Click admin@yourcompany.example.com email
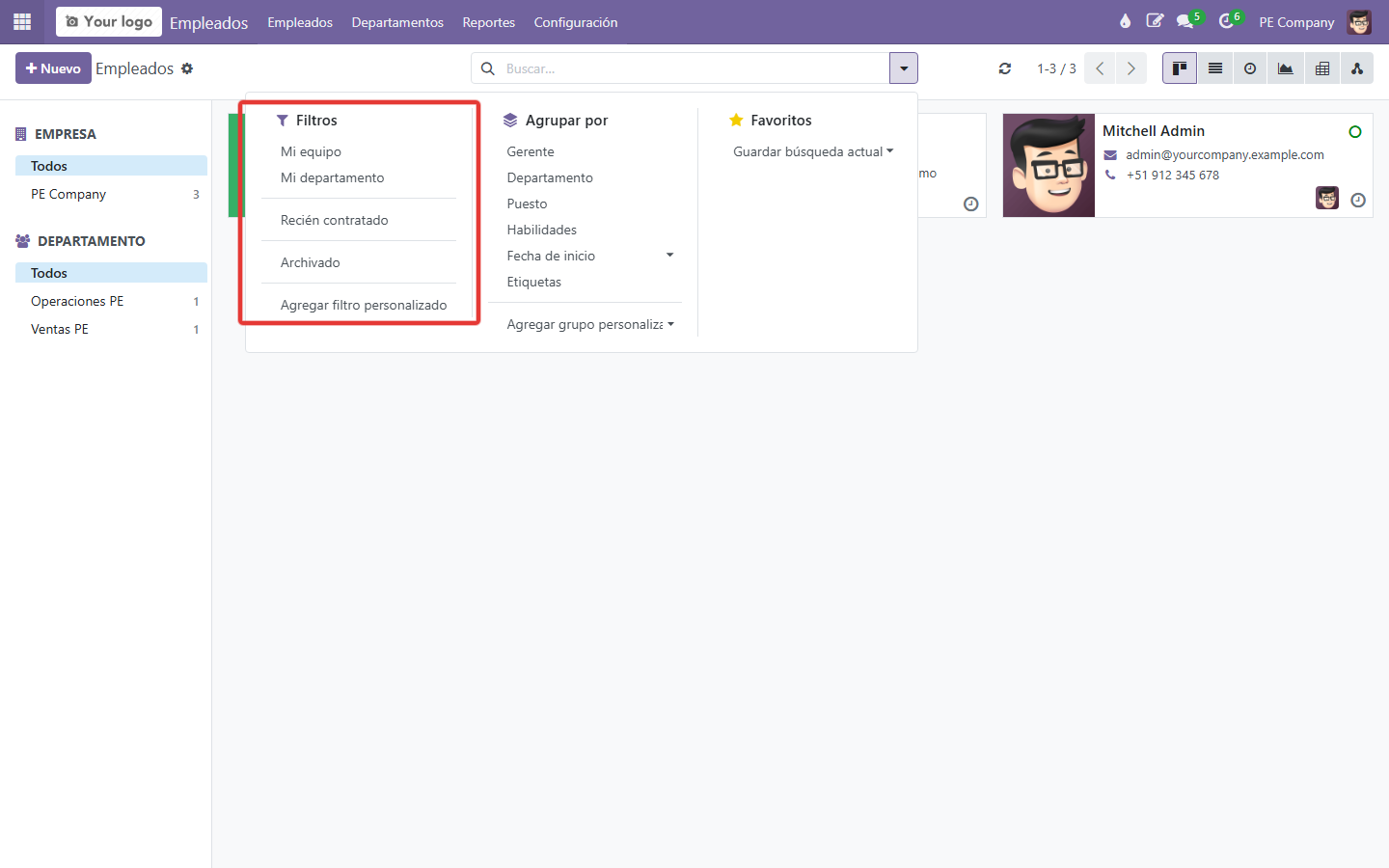1389x868 pixels. [1225, 154]
